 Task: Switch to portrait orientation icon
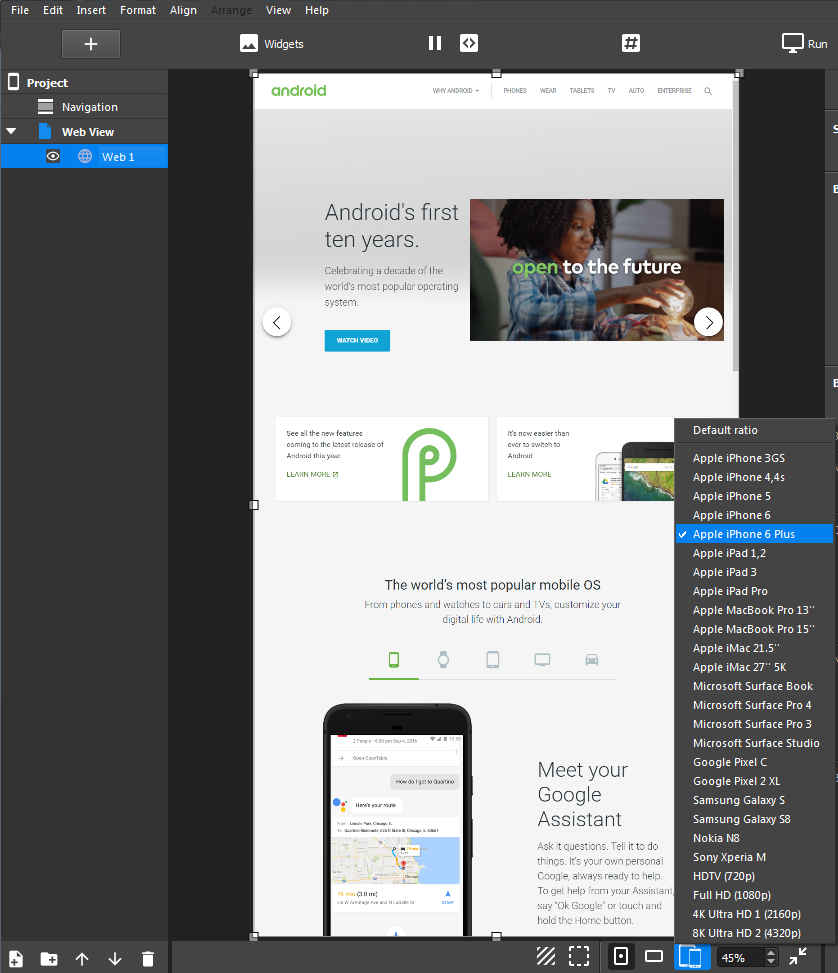pos(621,956)
